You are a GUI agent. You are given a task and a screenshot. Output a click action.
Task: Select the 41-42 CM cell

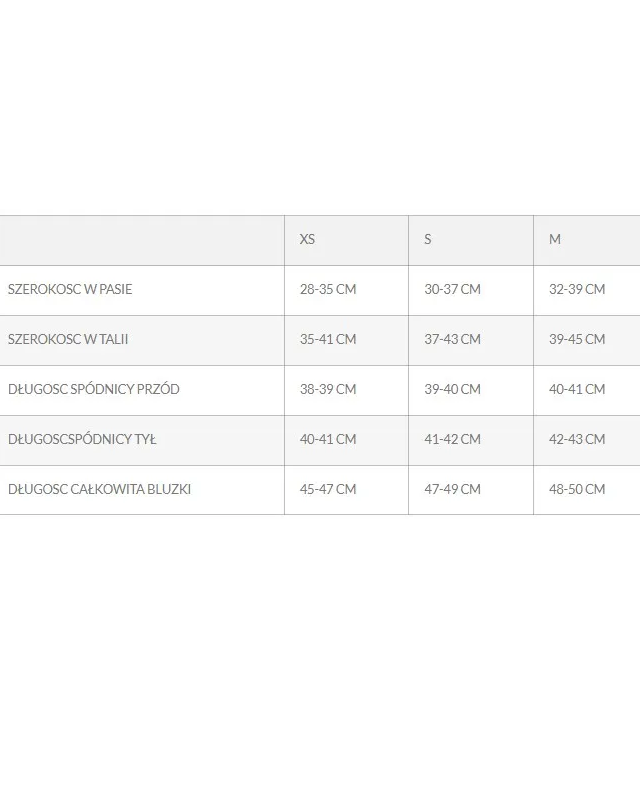tap(452, 439)
